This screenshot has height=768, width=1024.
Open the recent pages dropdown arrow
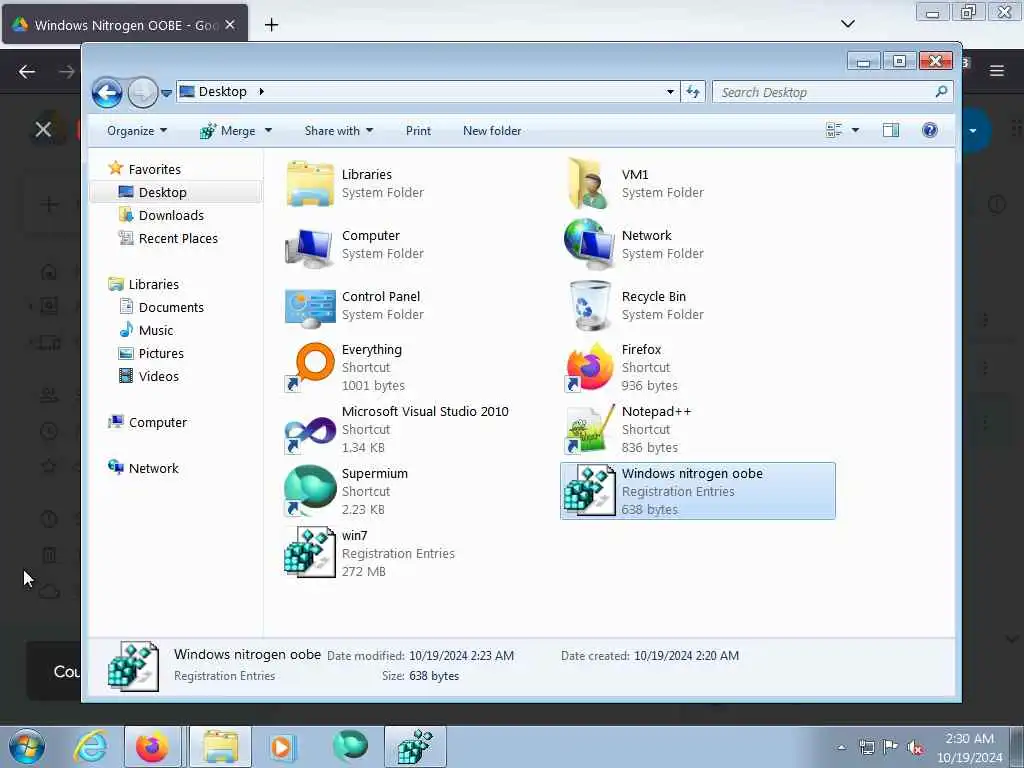[x=167, y=93]
